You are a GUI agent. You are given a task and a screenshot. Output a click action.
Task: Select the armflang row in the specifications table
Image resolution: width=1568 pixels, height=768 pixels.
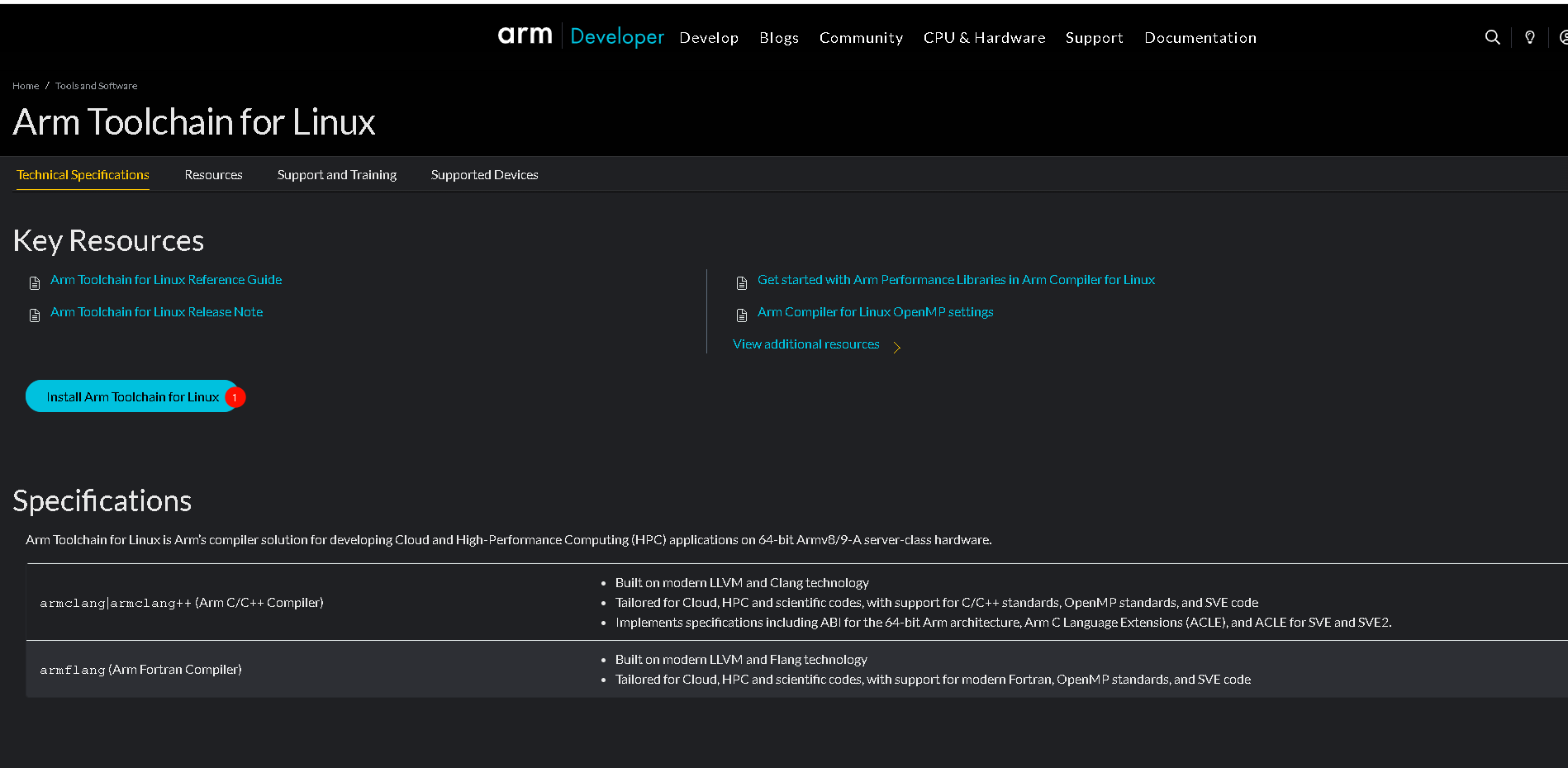[x=140, y=669]
